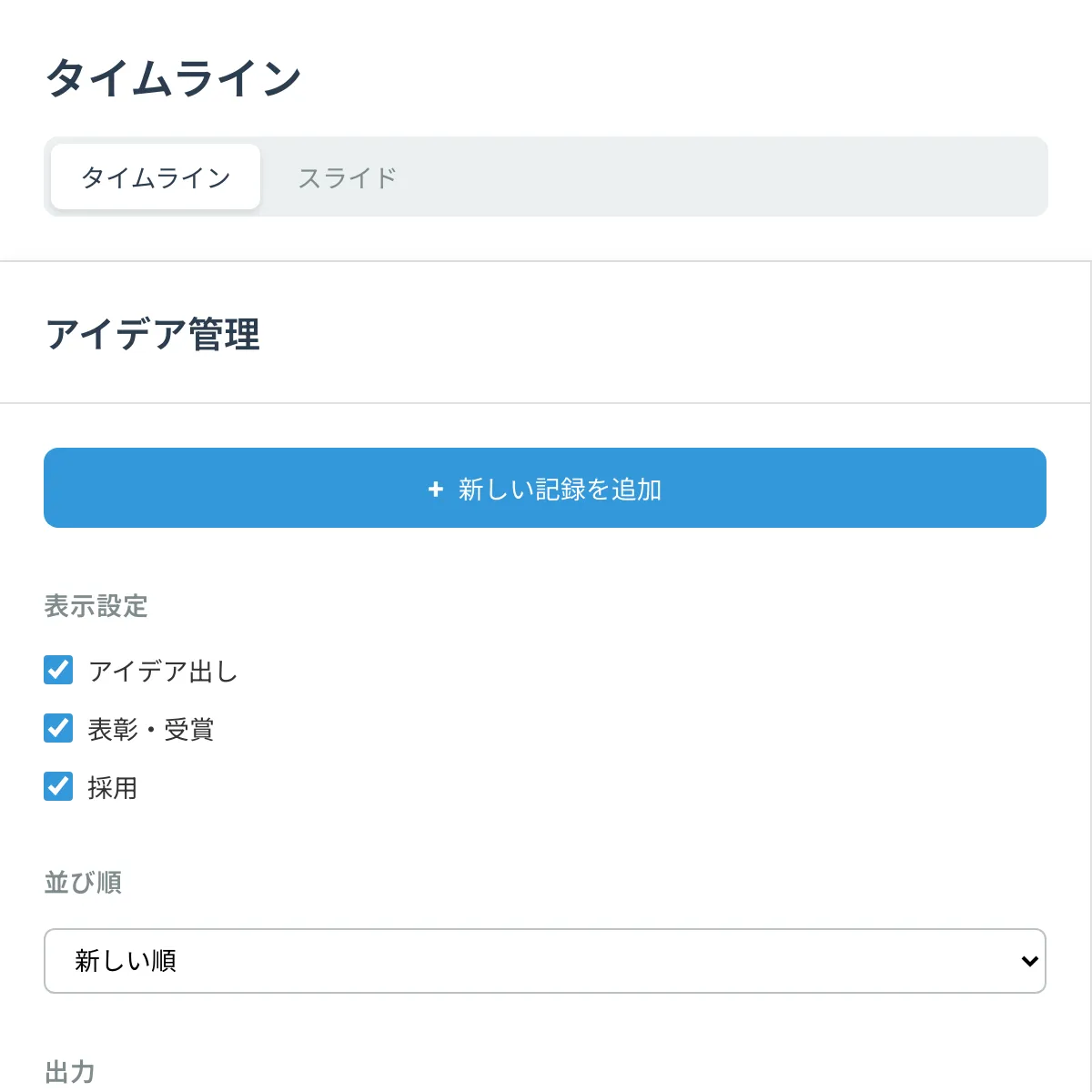Click the divider line below アイデア管理
Screen dimensions: 1092x1092
click(546, 403)
